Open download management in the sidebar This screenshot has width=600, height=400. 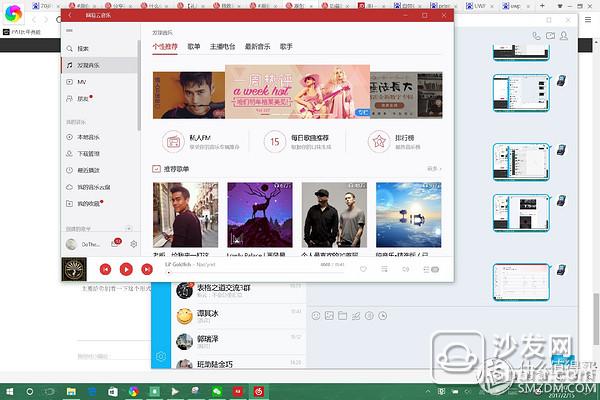coord(99,153)
